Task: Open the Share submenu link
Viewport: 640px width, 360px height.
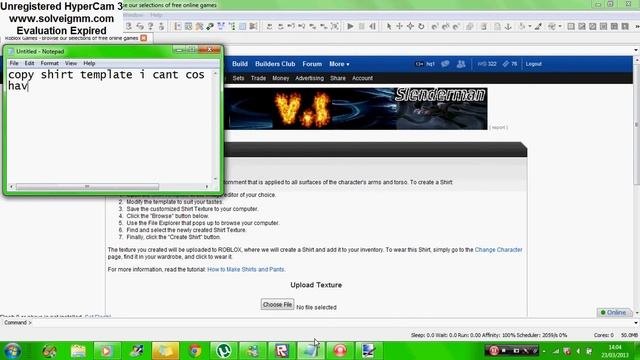Action: coord(338,78)
